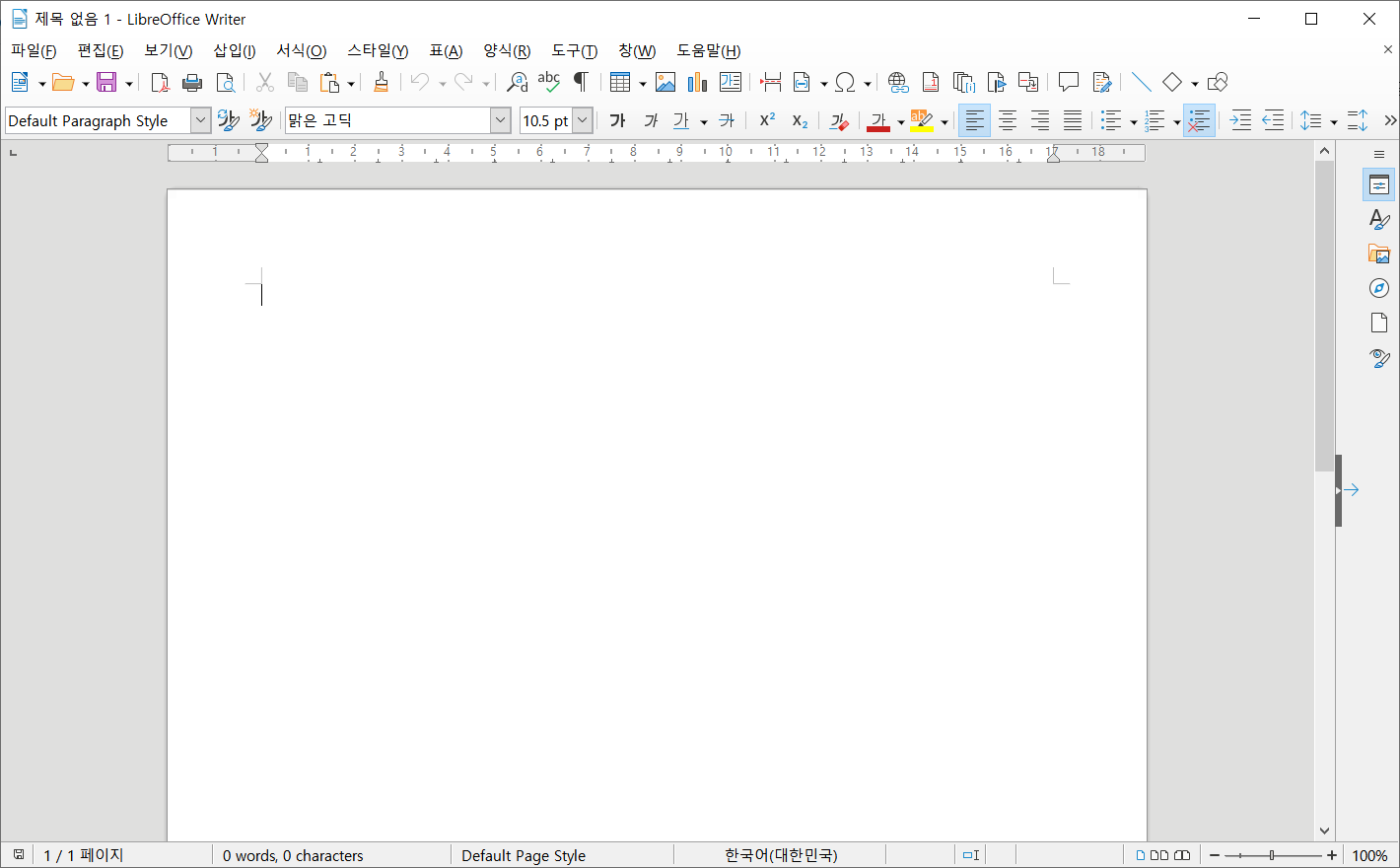Toggle Track Changes recording
Image resolution: width=1400 pixels, height=868 pixels.
click(x=1102, y=83)
